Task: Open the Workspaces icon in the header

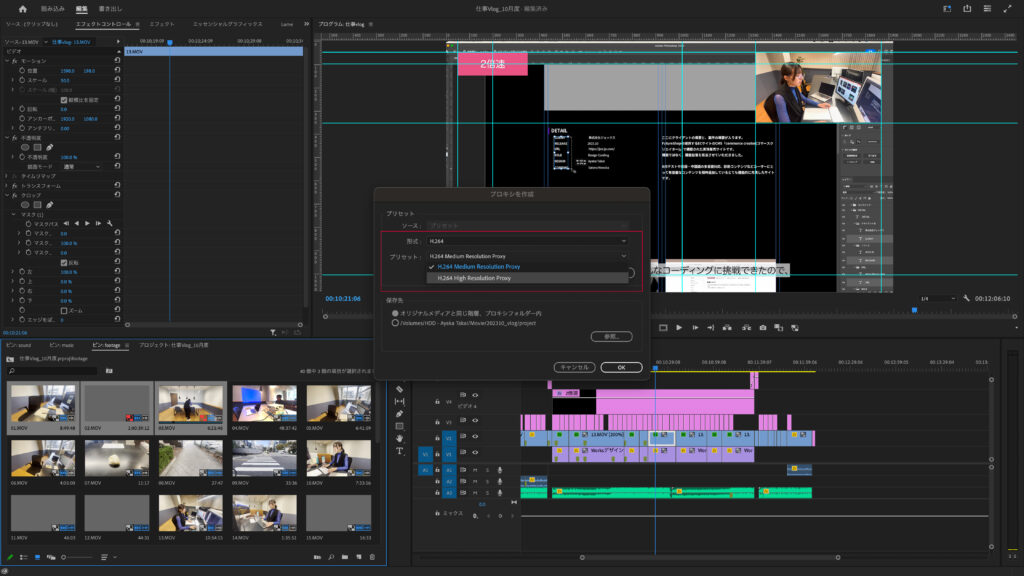Action: pyautogui.click(x=947, y=8)
